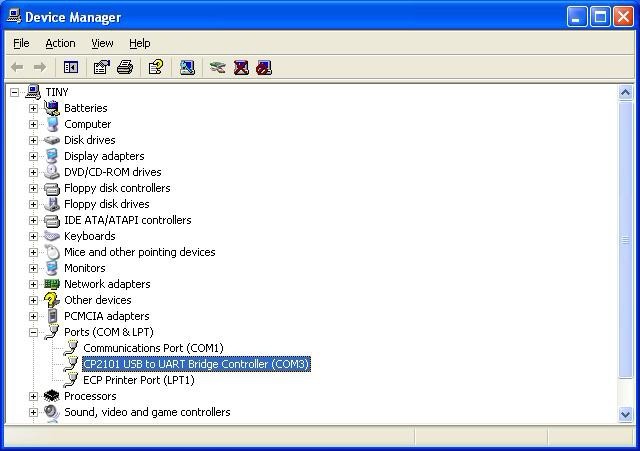Click the Disable device toolbar icon
Image resolution: width=640 pixels, height=451 pixels.
264,67
